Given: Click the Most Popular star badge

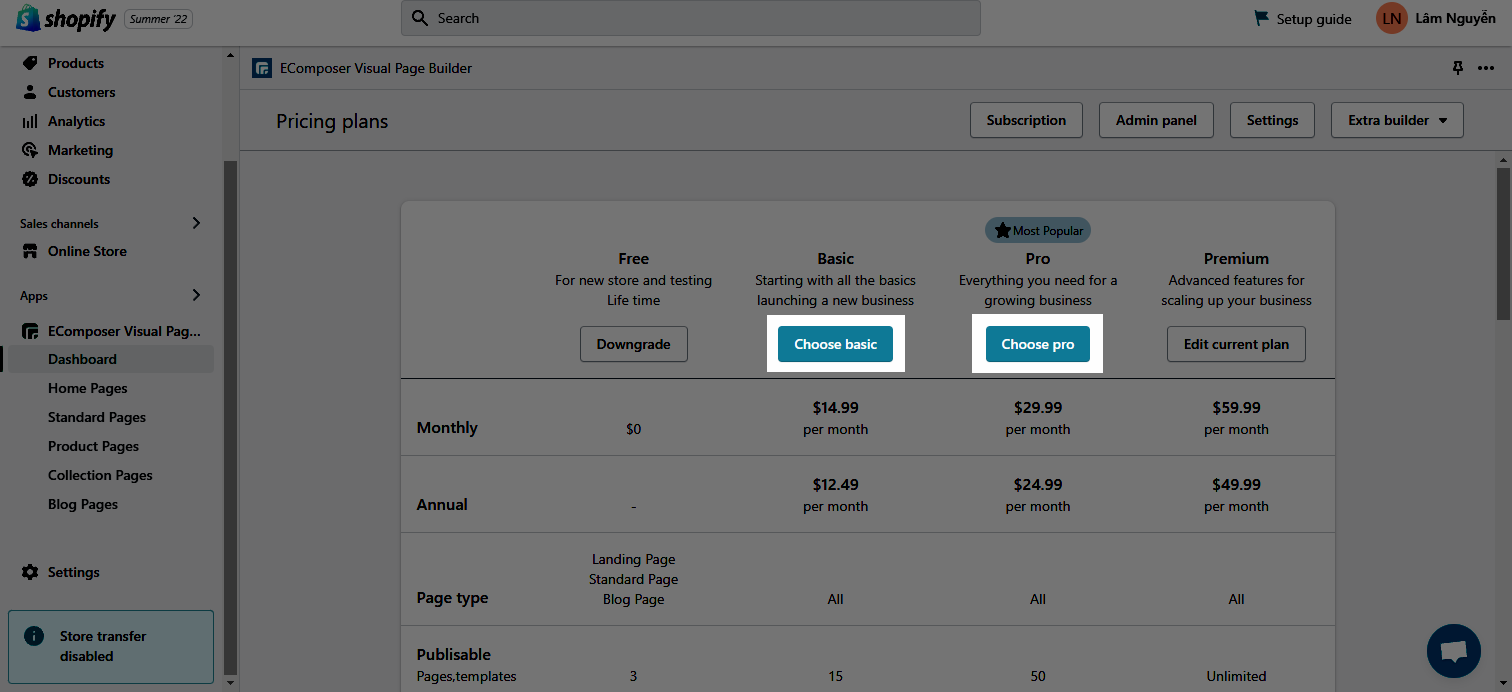Looking at the screenshot, I should 1038,230.
